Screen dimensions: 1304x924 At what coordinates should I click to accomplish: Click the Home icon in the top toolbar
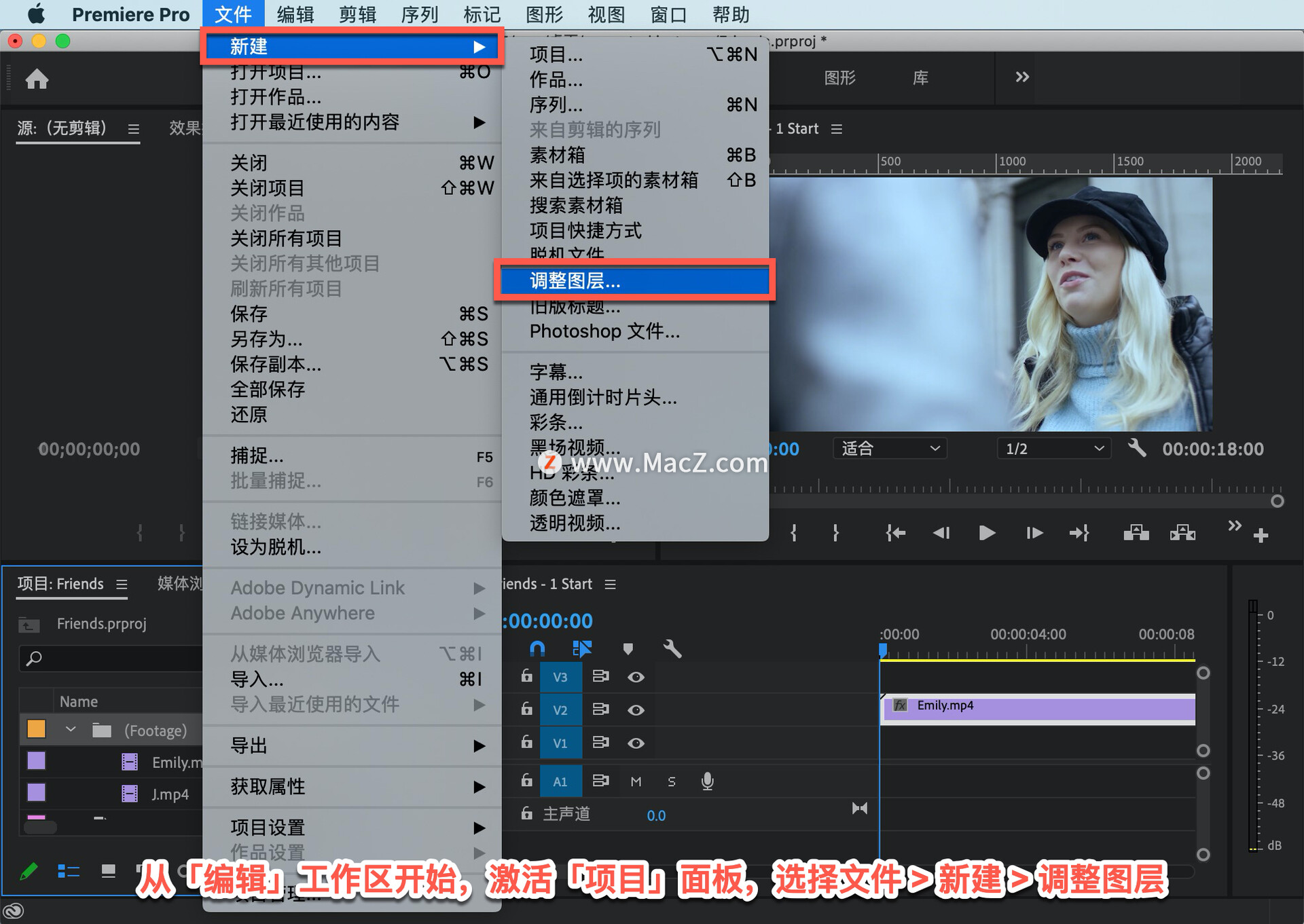click(37, 78)
